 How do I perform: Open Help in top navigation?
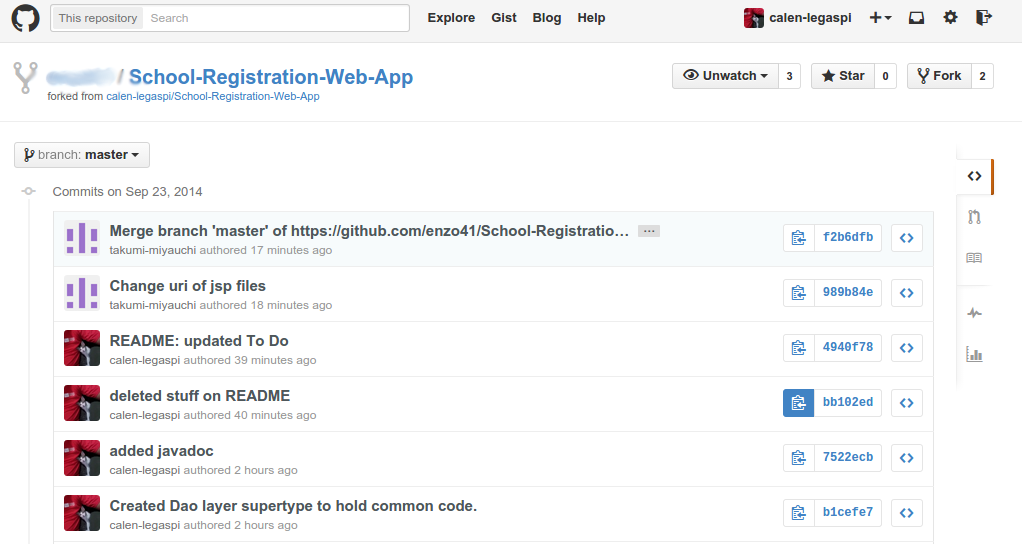[x=591, y=18]
